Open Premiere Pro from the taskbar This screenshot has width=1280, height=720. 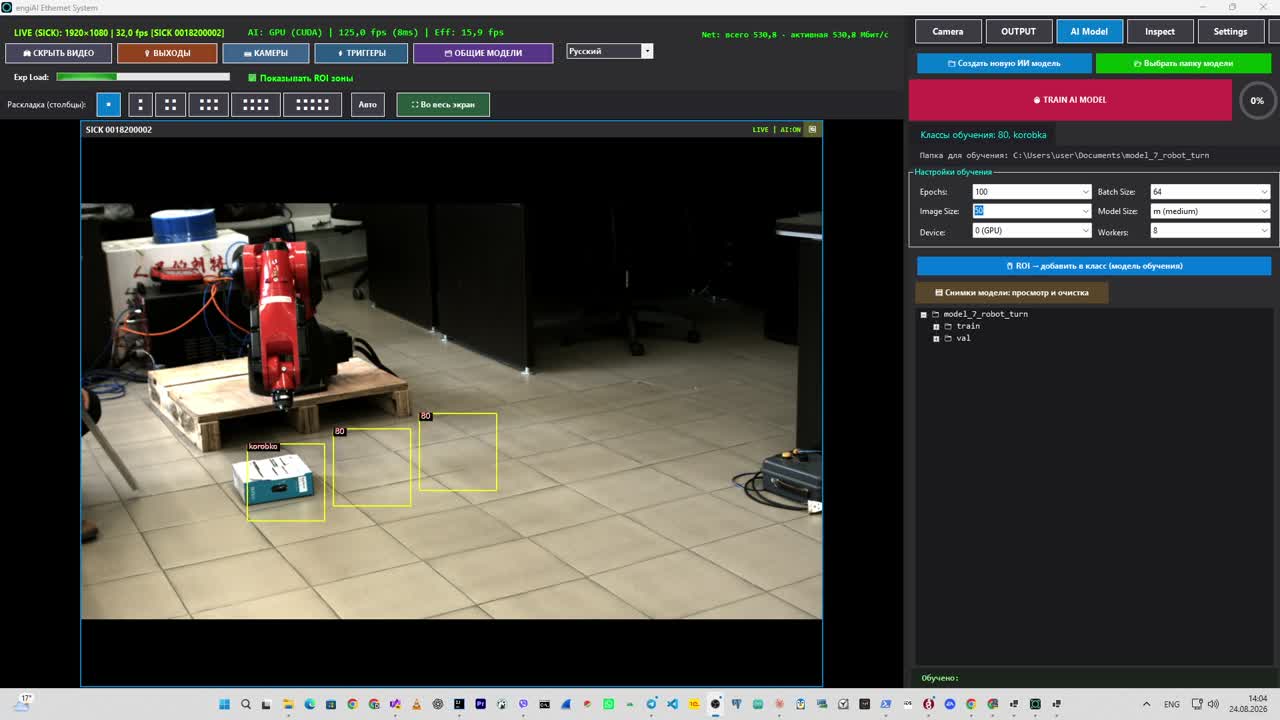(x=481, y=704)
